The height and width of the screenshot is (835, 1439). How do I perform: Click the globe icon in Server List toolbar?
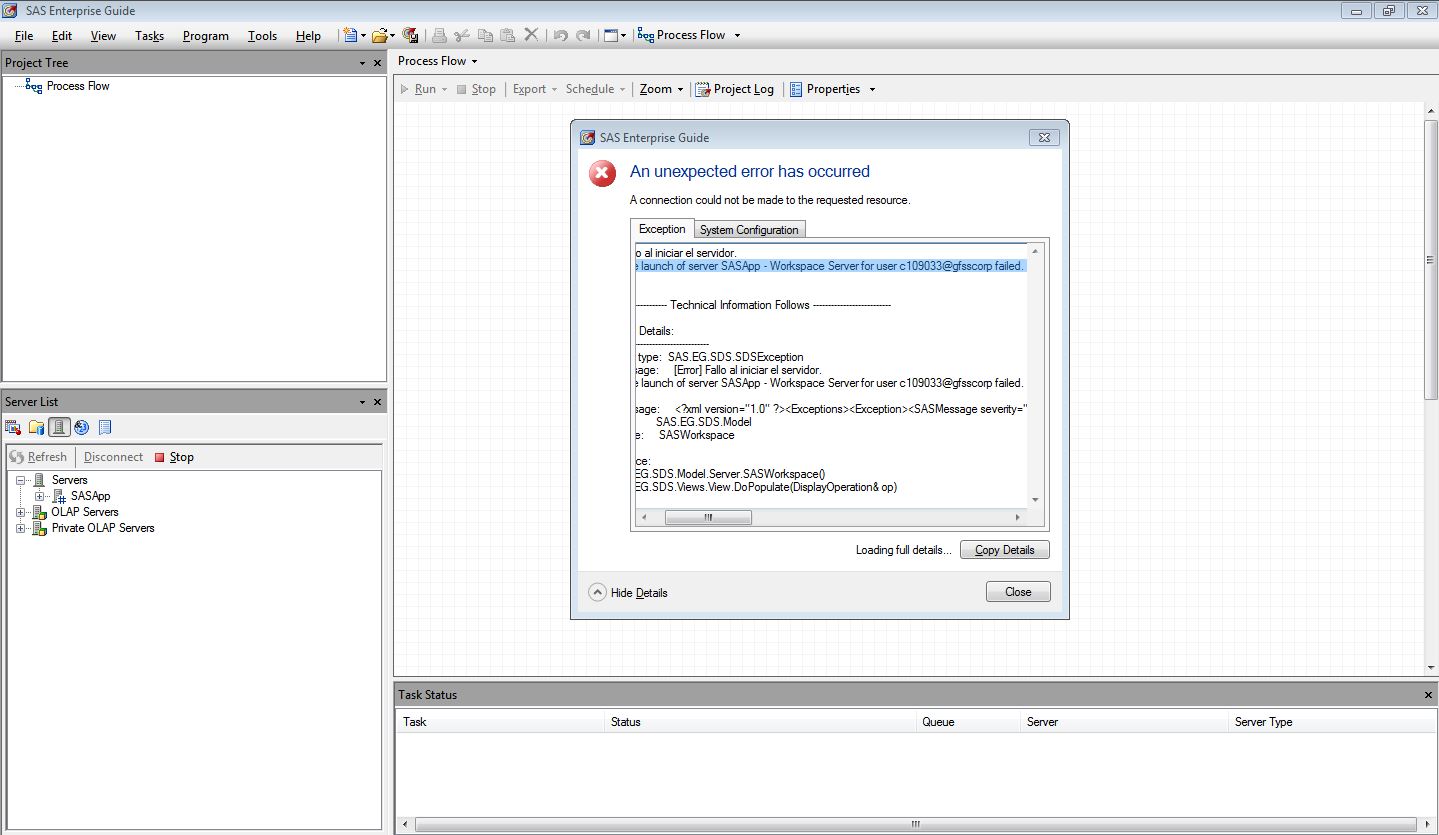tap(82, 427)
